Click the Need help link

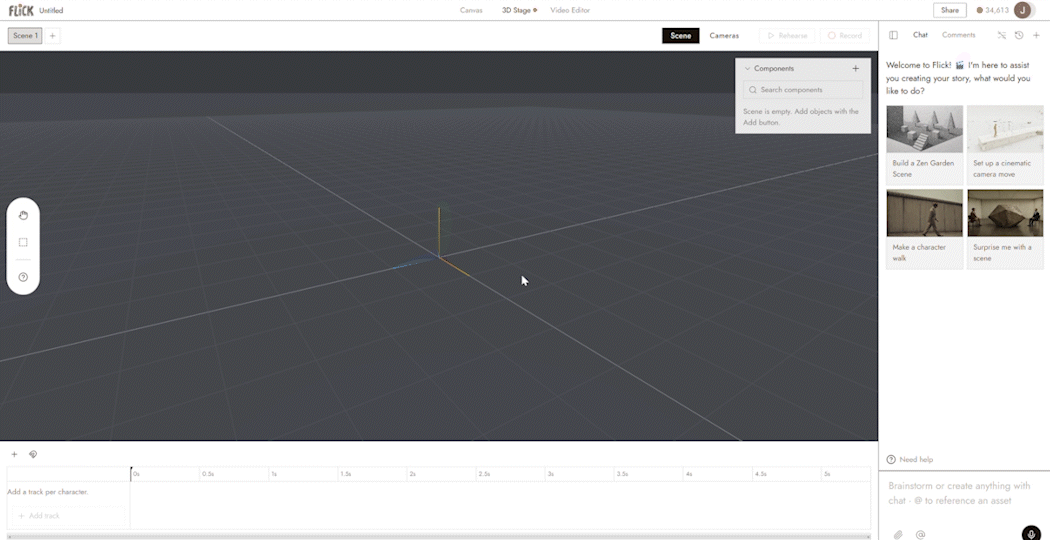[909, 460]
